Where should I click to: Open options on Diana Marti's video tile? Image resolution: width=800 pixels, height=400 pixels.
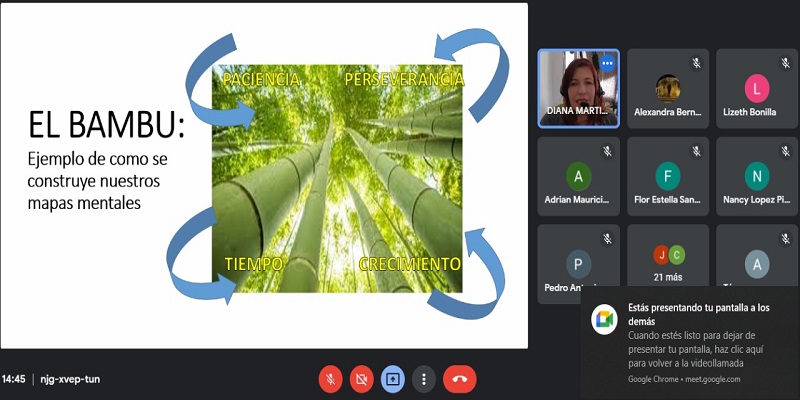606,63
